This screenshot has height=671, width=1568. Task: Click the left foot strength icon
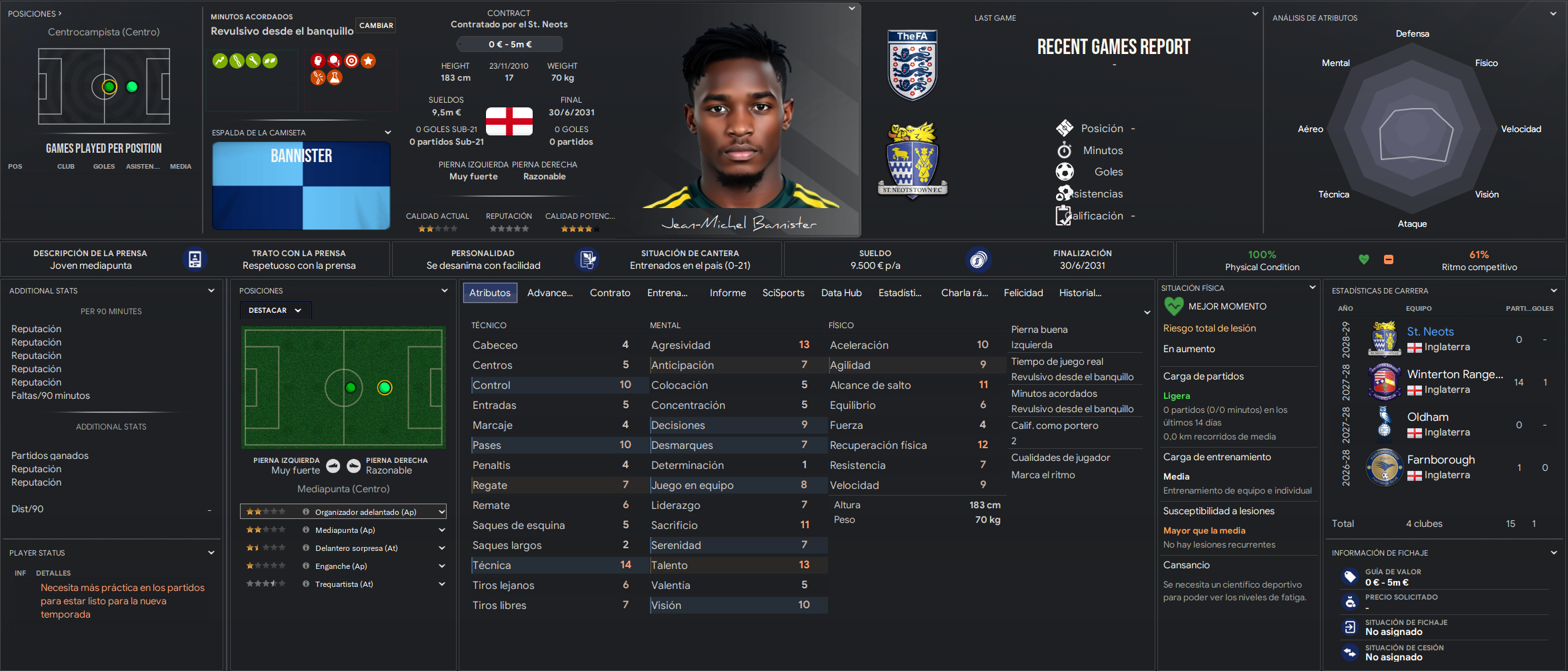[333, 466]
